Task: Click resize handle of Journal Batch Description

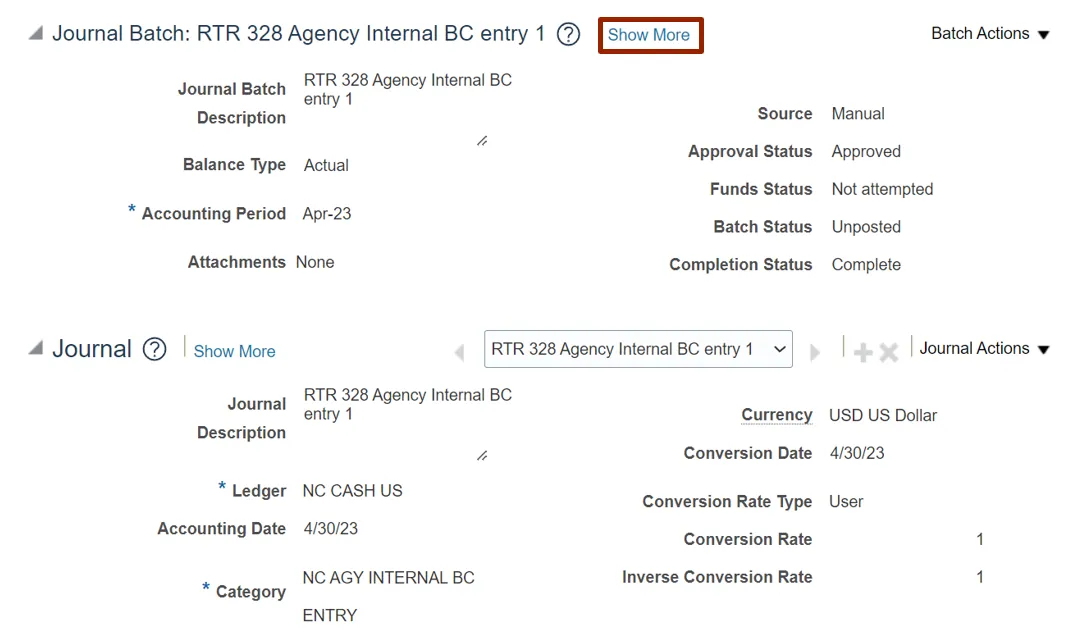Action: pos(482,141)
